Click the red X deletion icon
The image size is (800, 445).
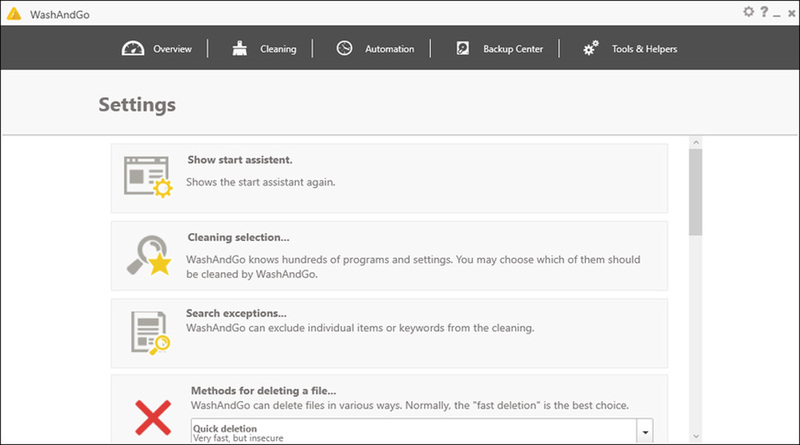tap(153, 417)
